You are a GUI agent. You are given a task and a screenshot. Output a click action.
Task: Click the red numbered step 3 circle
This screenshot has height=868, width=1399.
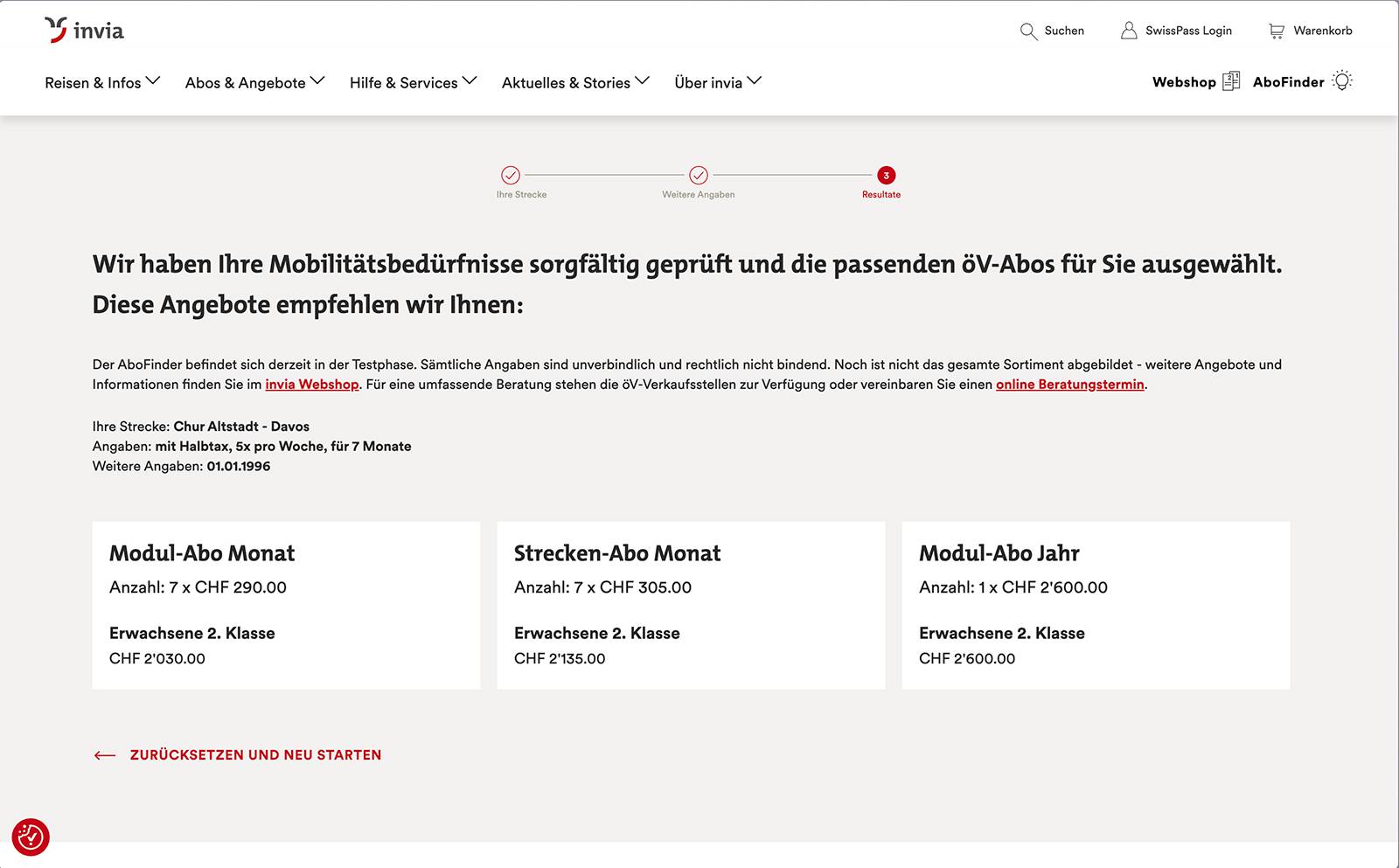[886, 174]
